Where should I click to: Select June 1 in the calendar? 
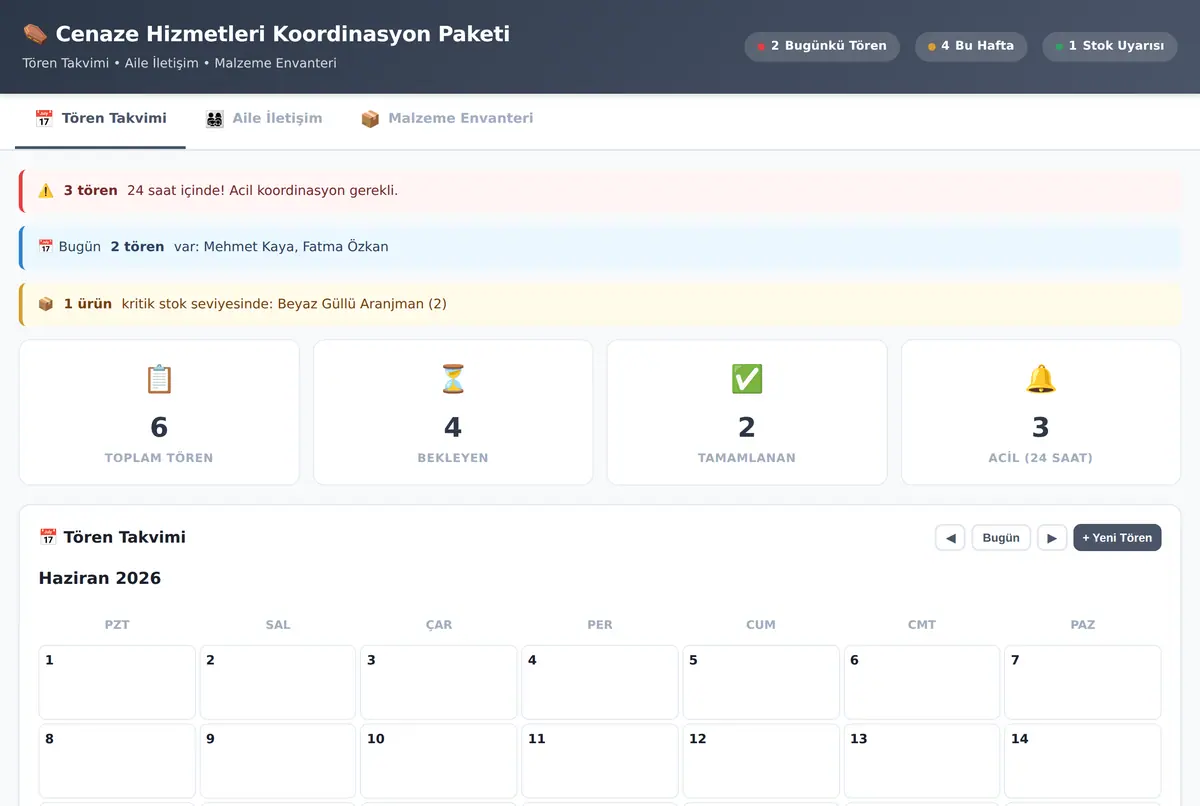(117, 682)
